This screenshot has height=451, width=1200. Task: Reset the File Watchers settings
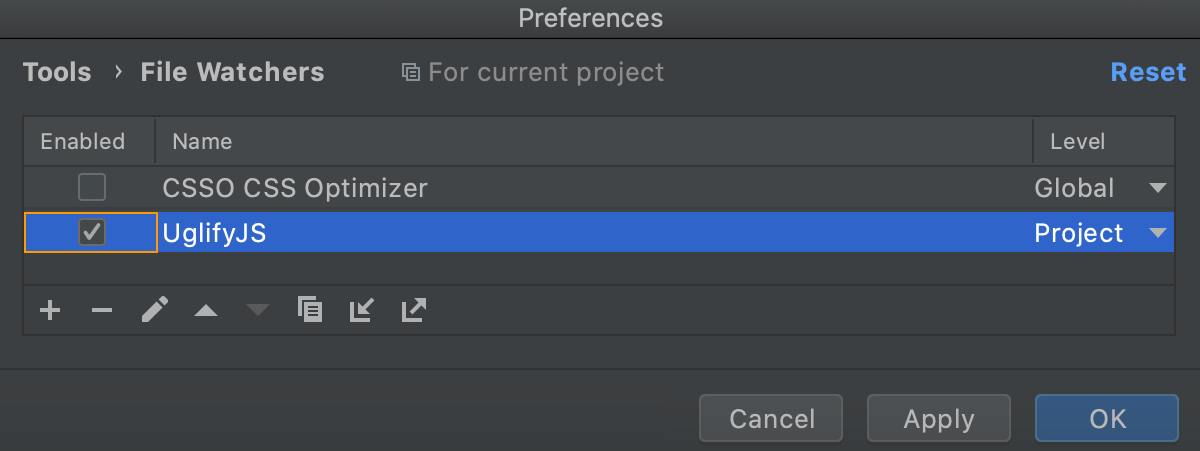click(x=1148, y=73)
